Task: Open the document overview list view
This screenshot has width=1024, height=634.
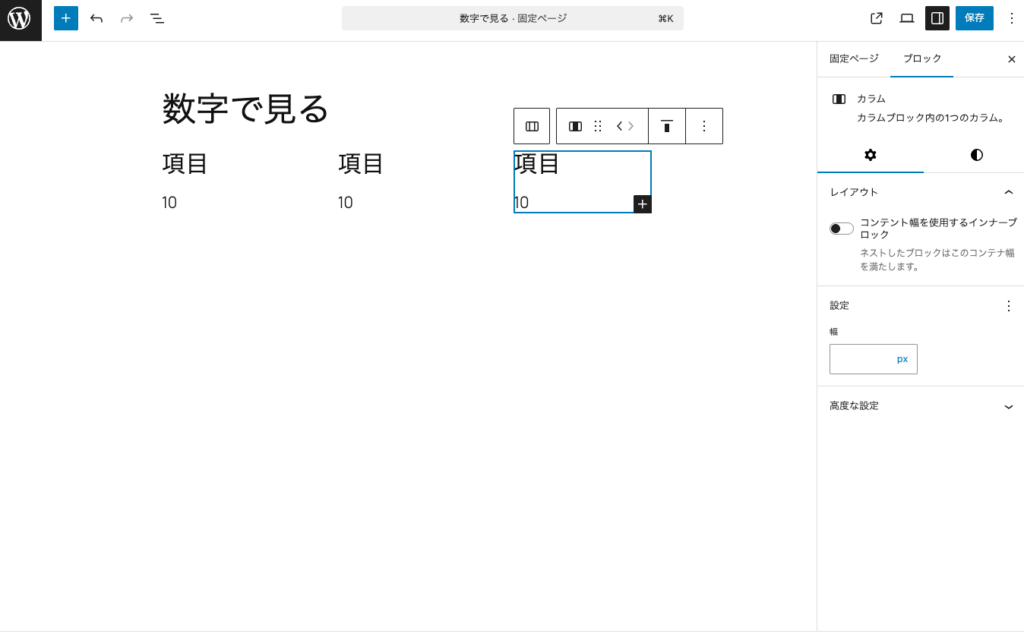Action: tap(157, 18)
